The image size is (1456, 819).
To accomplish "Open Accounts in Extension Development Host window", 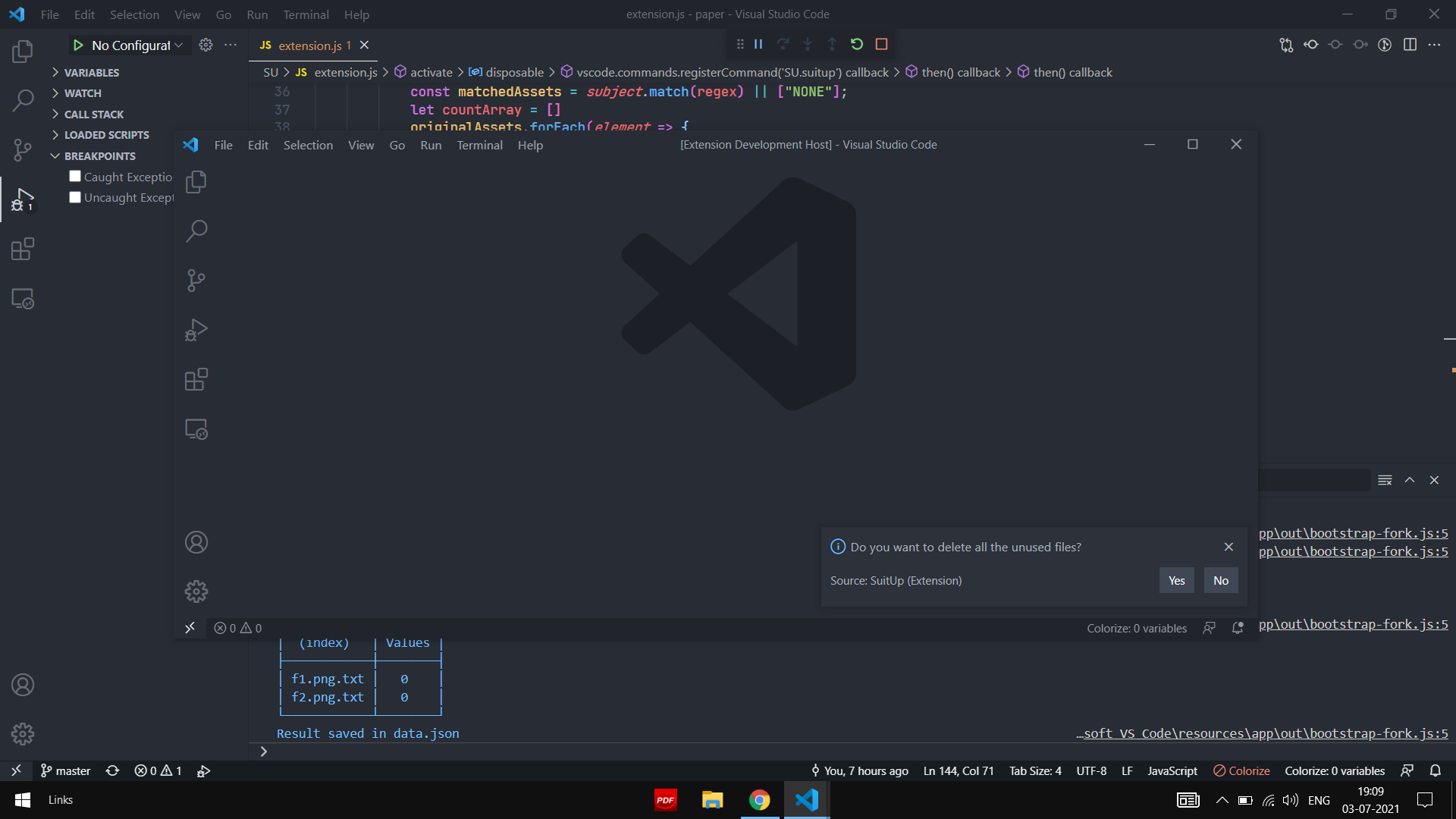I will [x=196, y=542].
